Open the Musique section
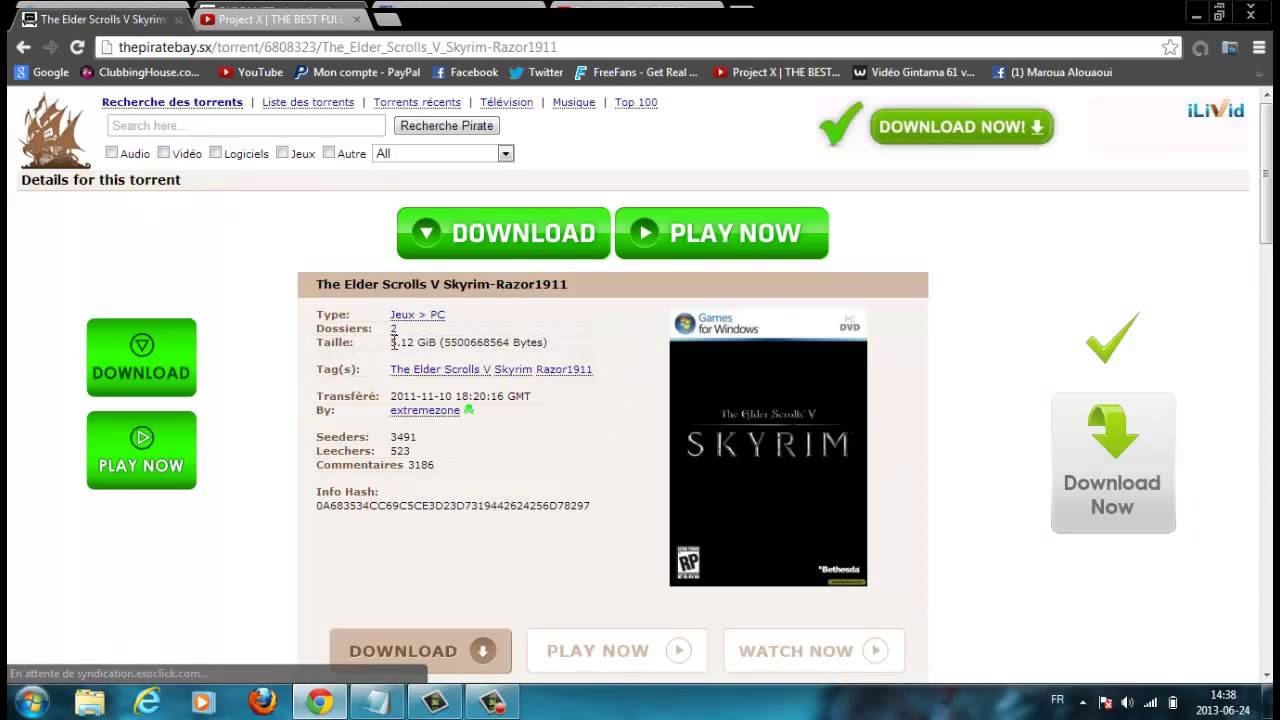1280x720 pixels. 574,102
